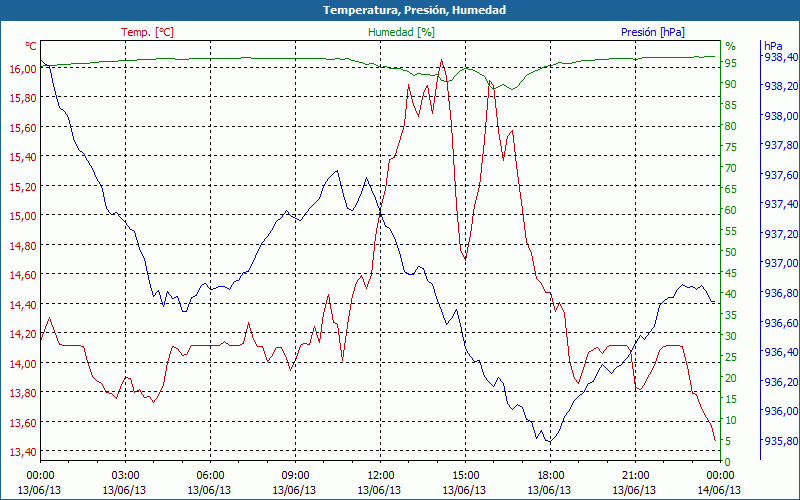This screenshot has width=800, height=500.
Task: Click pressure axis value "936,60"
Action: coord(781,322)
